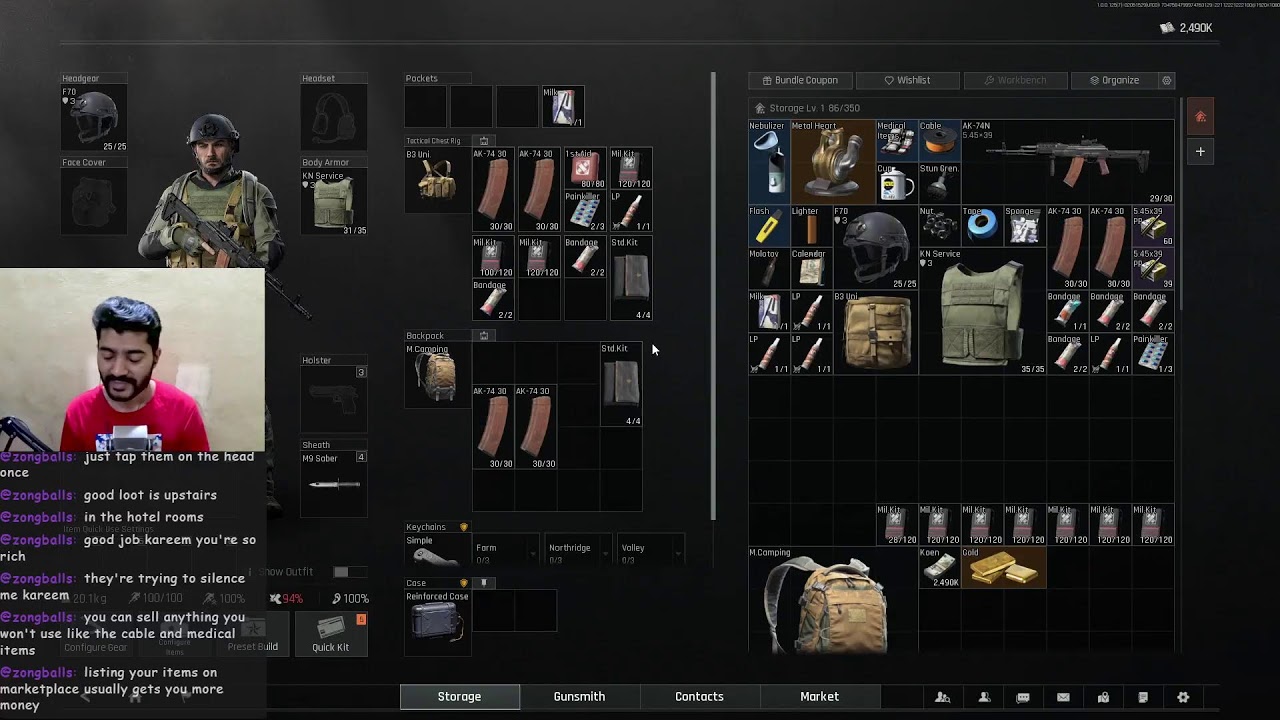Select the Nebulizer item in storage
The height and width of the screenshot is (720, 1280).
point(769,162)
